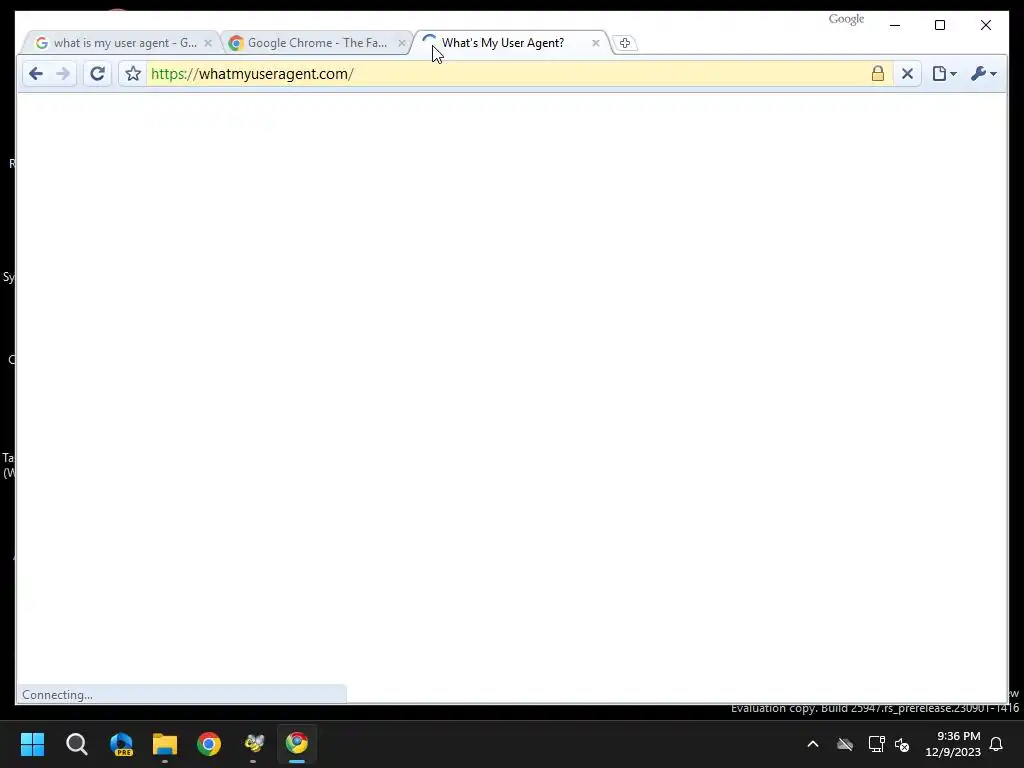Bookmark this page with the star
Viewport: 1024px width, 768px height.
tap(133, 74)
